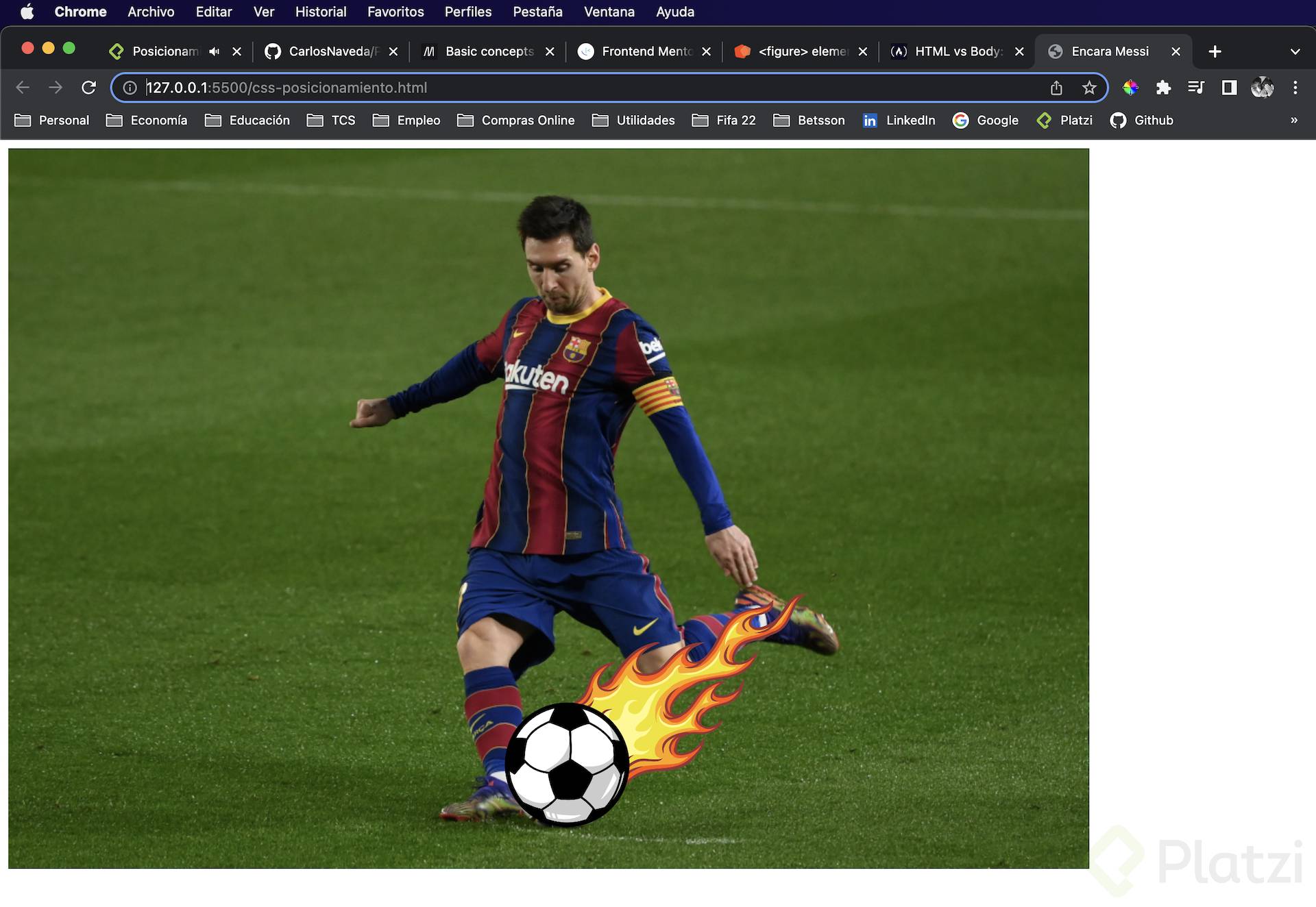The height and width of the screenshot is (907, 1316).
Task: Open the Compras Online bookmarks folder
Action: click(x=516, y=121)
